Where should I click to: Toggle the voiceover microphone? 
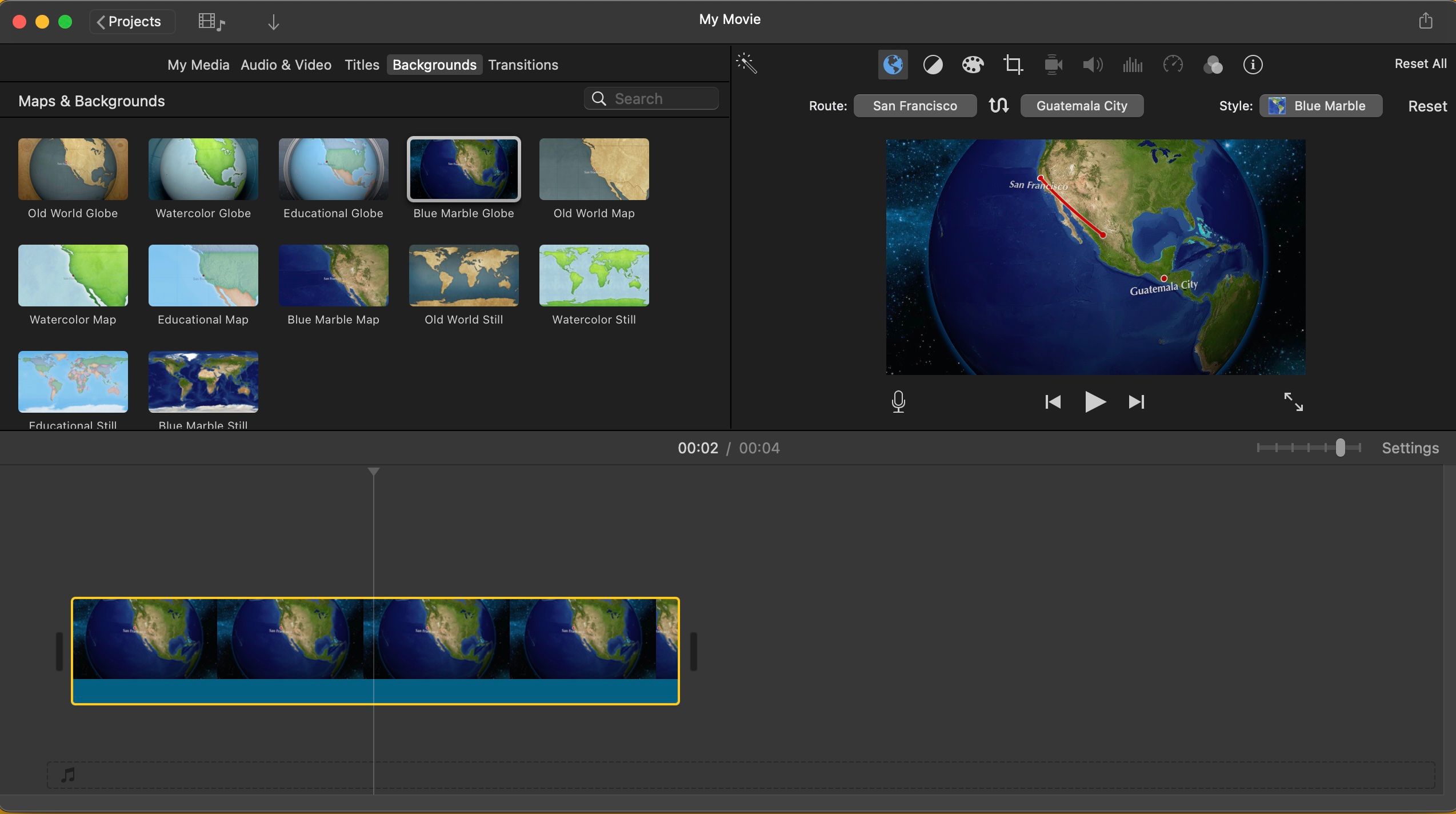(898, 401)
